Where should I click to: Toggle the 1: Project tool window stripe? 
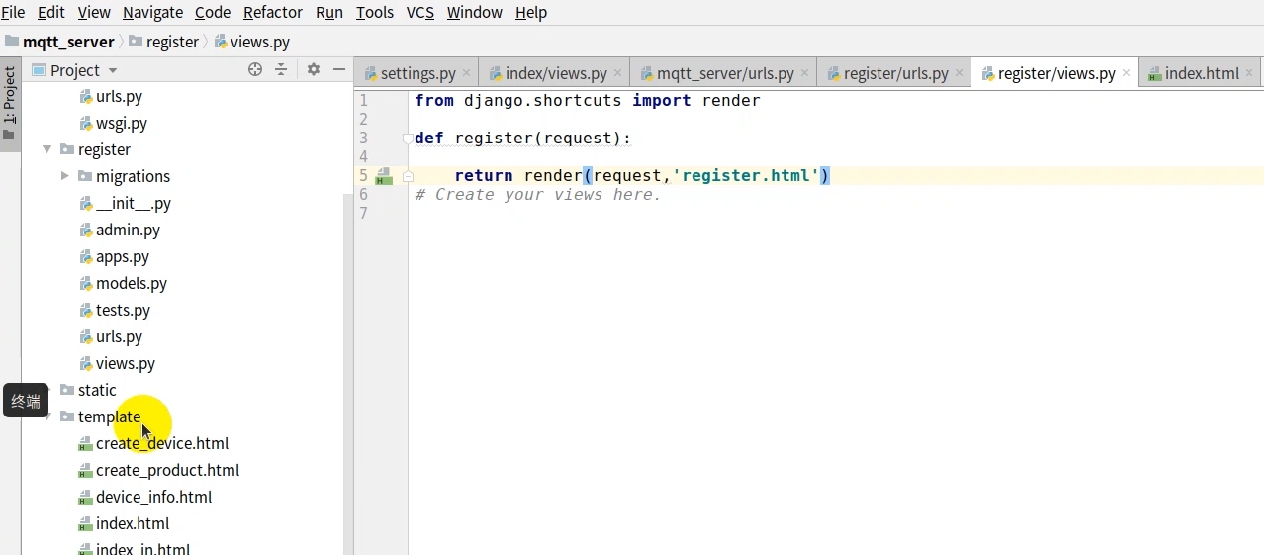[x=10, y=103]
